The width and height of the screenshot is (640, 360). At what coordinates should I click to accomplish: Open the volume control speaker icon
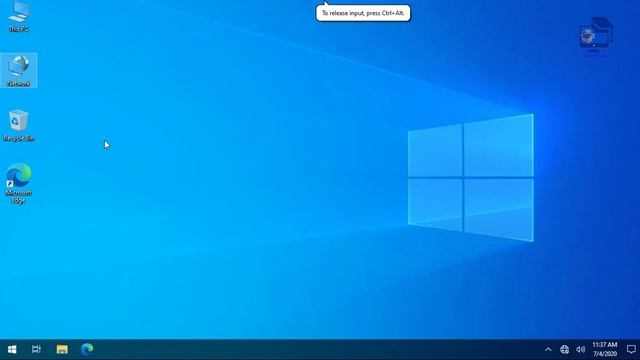pyautogui.click(x=580, y=349)
